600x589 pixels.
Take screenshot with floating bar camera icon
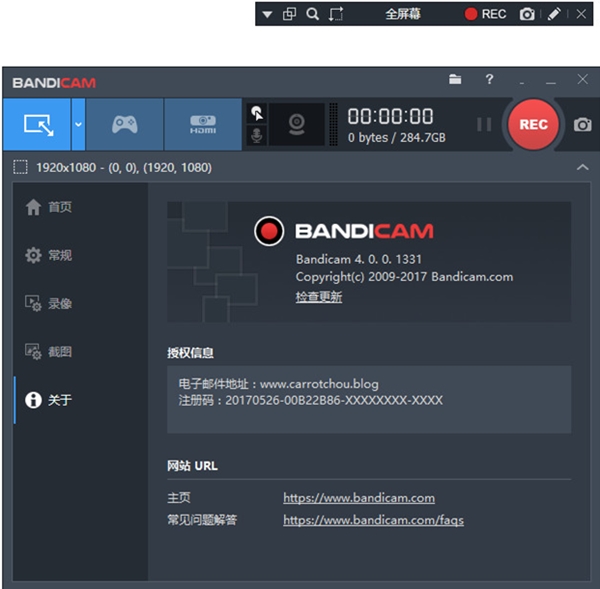point(527,14)
